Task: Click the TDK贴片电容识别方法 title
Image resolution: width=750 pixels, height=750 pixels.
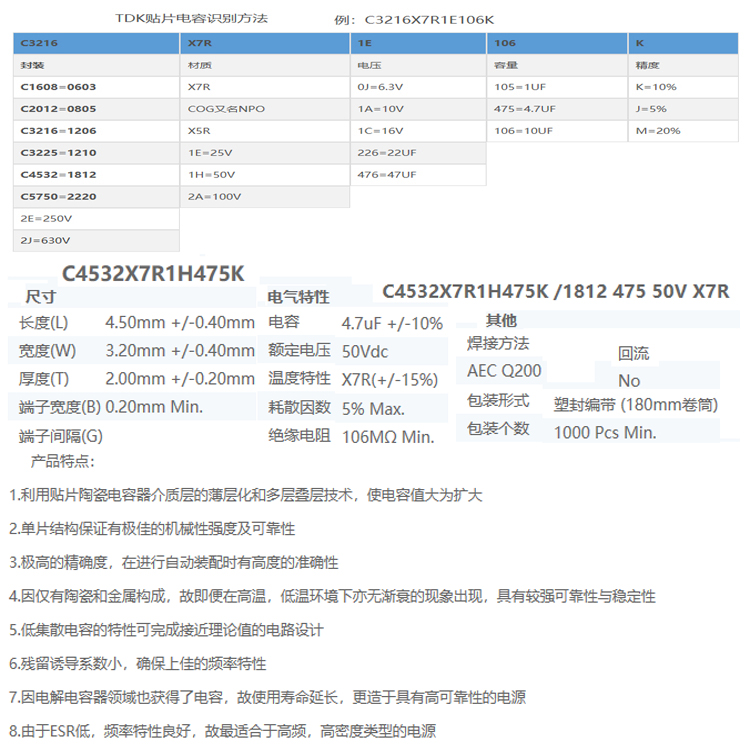Action: (191, 19)
